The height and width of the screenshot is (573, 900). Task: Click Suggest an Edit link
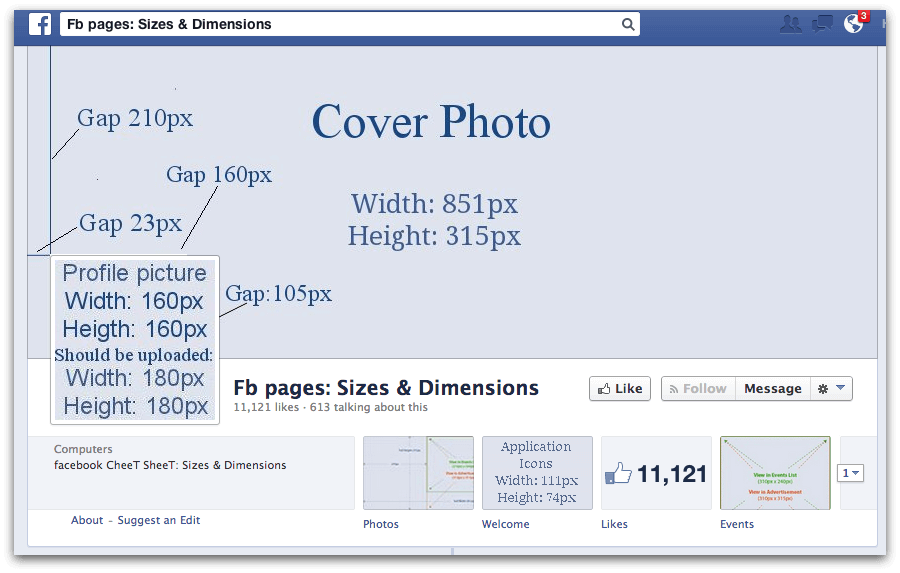coord(158,520)
